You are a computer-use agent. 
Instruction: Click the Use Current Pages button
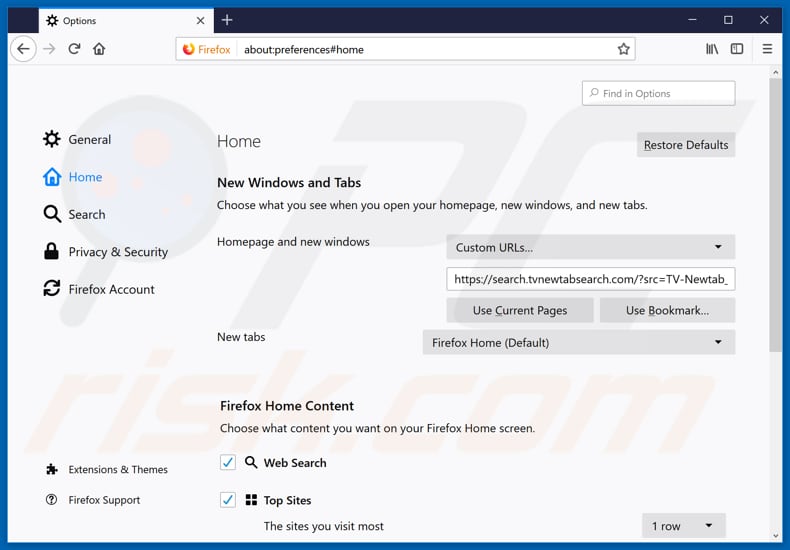(x=520, y=310)
